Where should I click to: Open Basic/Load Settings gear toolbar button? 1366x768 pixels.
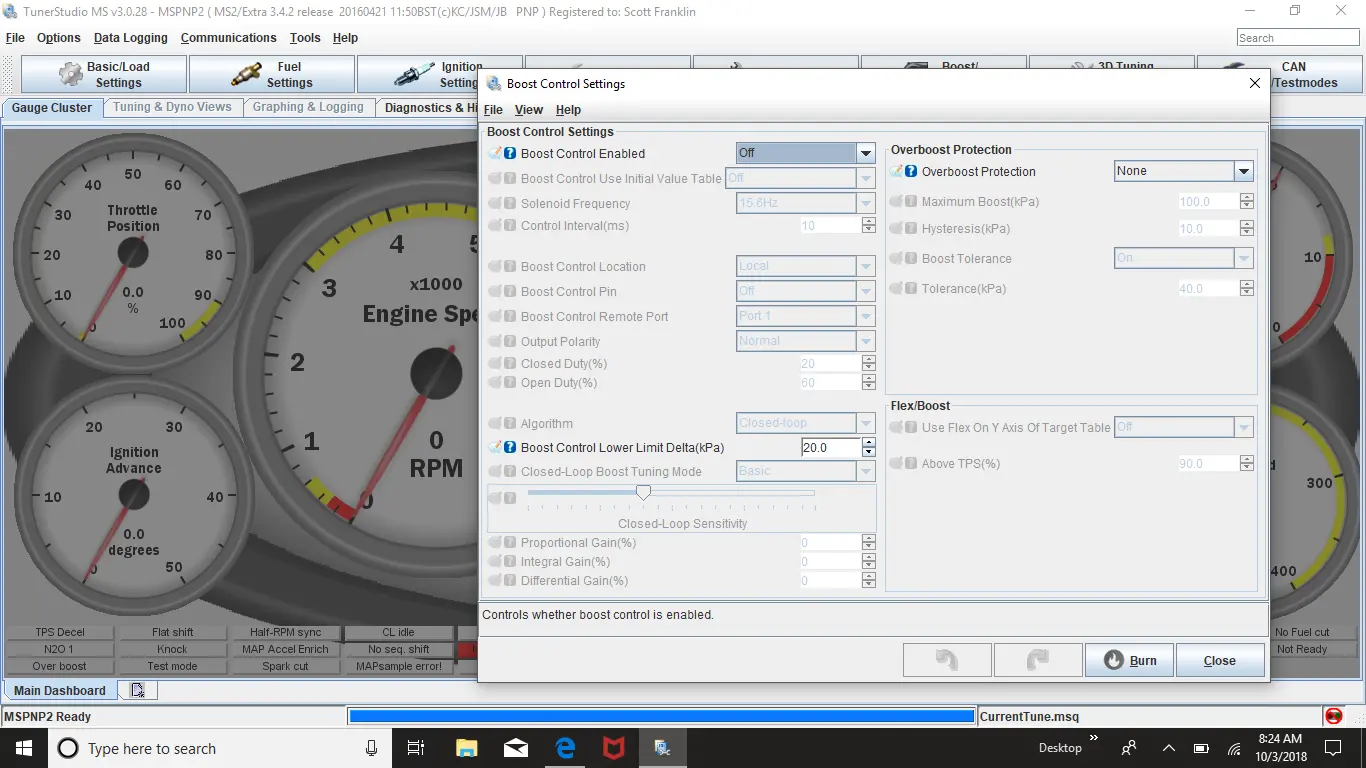click(104, 75)
